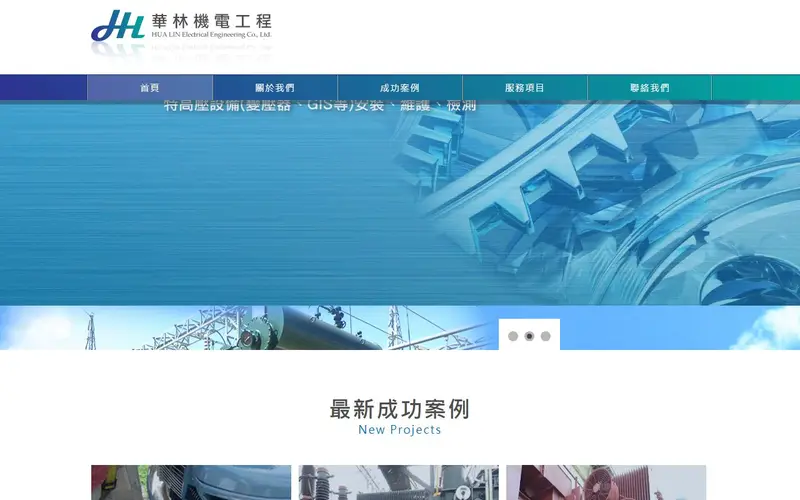Open the 服務項目 menu item
The width and height of the screenshot is (800, 500).
(x=525, y=88)
